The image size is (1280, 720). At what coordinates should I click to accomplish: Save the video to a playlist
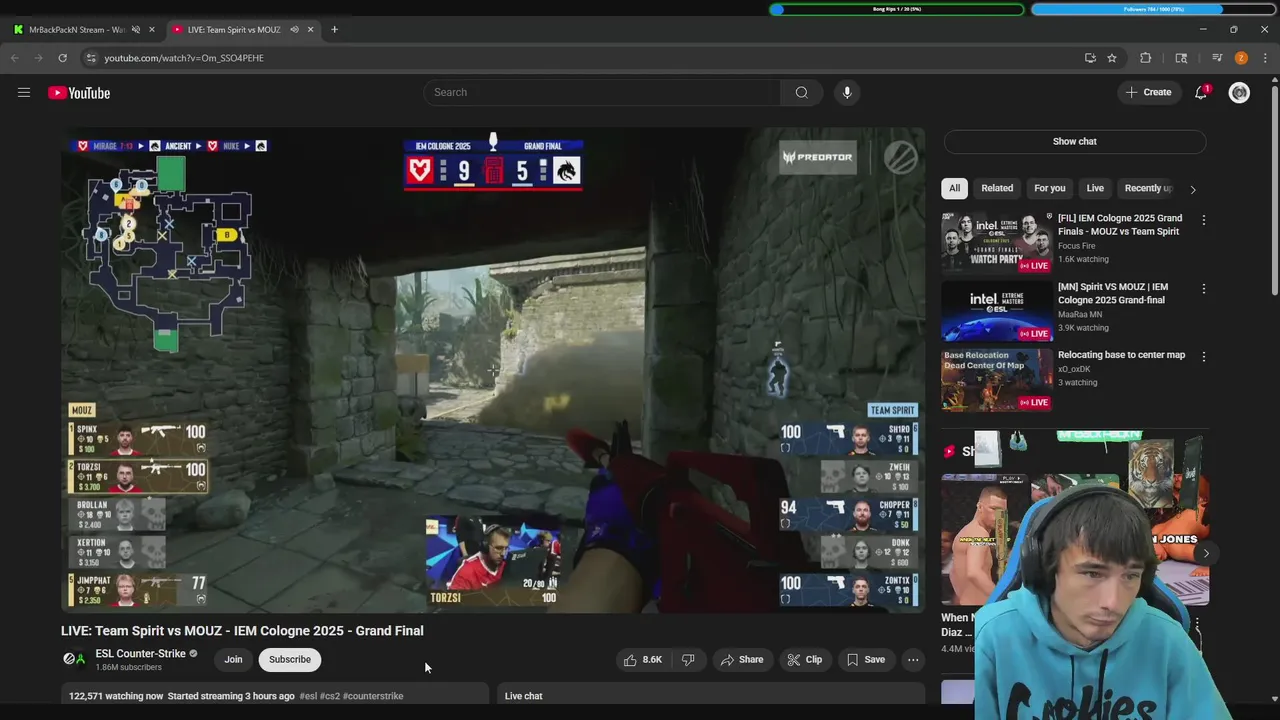coord(866,659)
